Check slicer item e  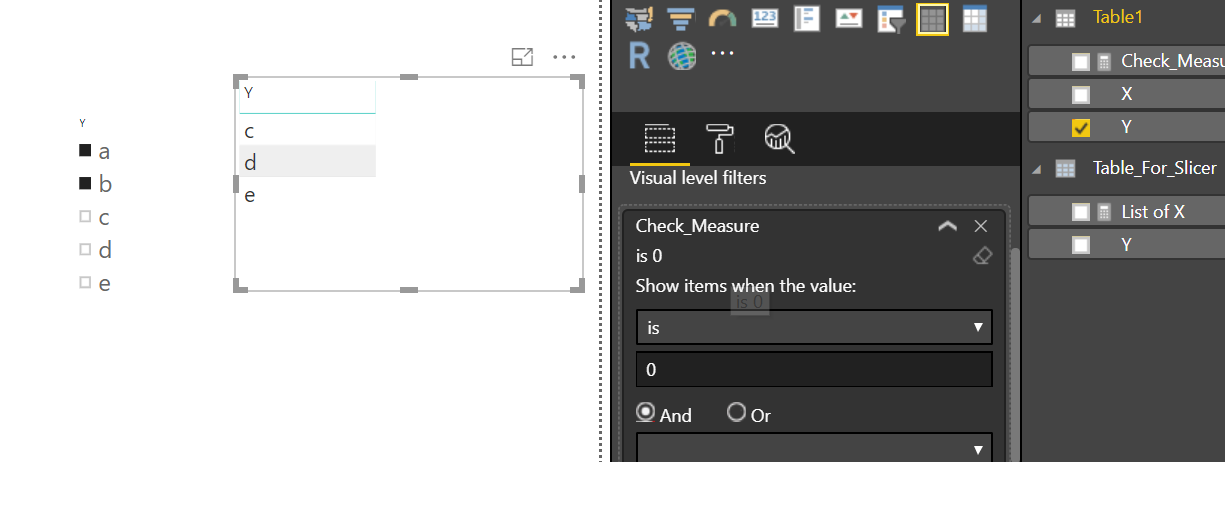85,283
